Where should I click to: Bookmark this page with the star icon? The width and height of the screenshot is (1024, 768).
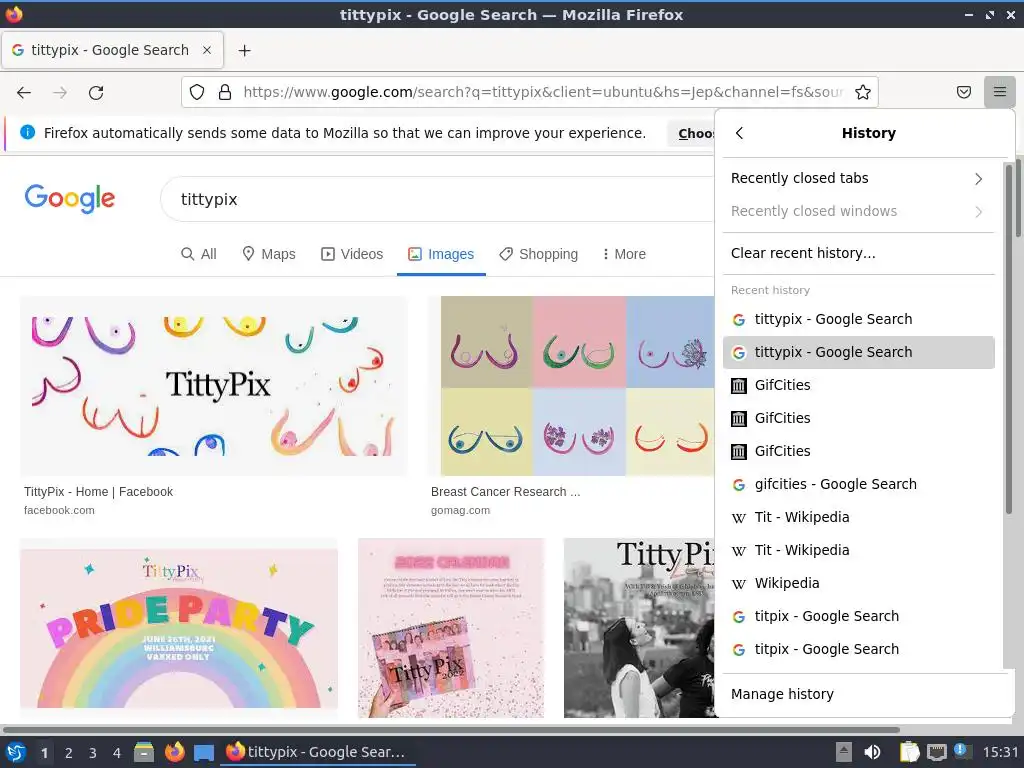pyautogui.click(x=863, y=92)
